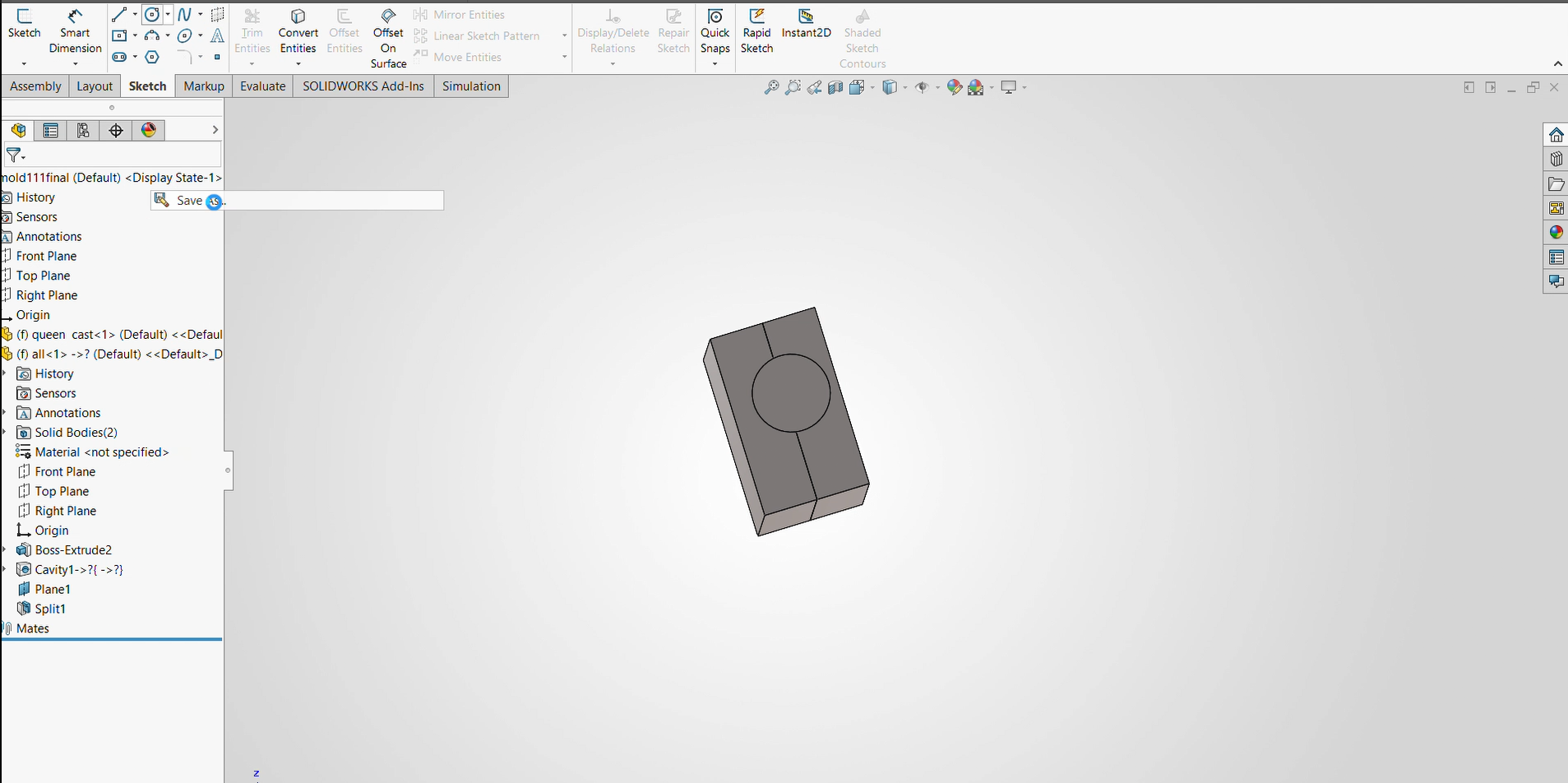1568x783 pixels.
Task: Open Appearances tab in task pane
Action: point(1556,233)
